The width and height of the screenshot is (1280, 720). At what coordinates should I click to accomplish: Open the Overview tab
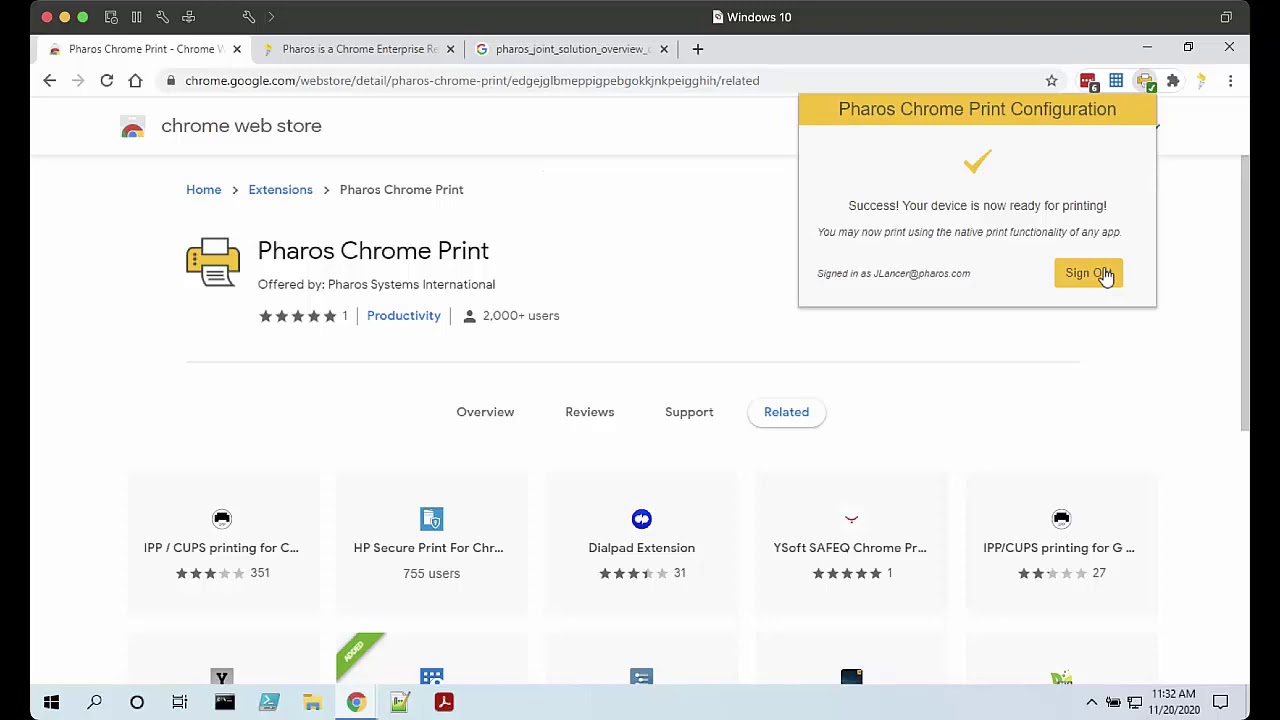pos(485,412)
